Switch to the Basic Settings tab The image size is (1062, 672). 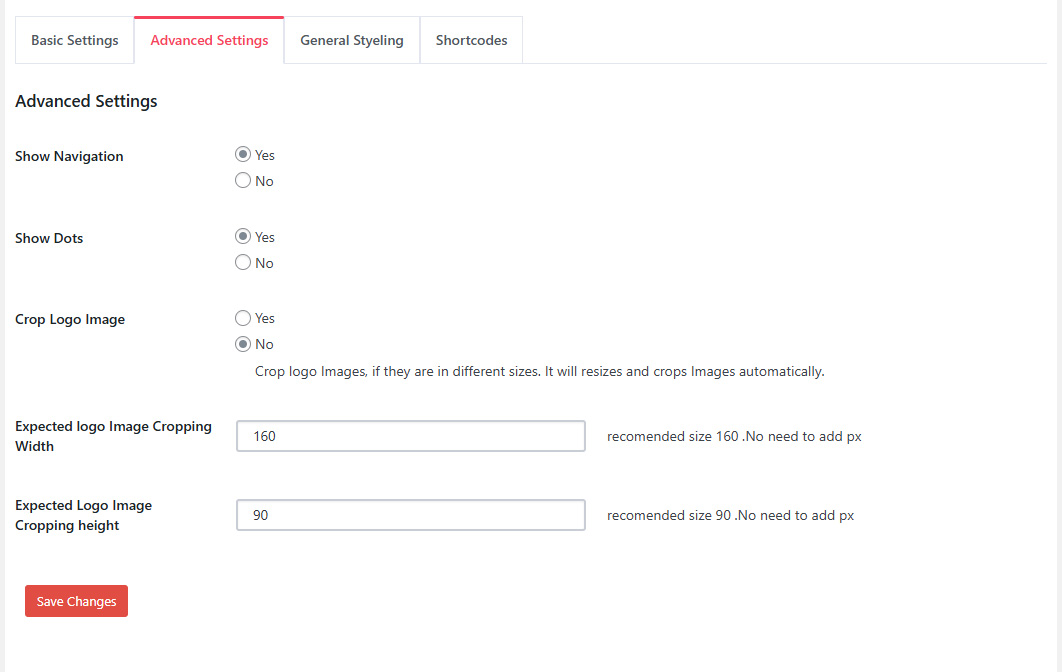pos(75,41)
